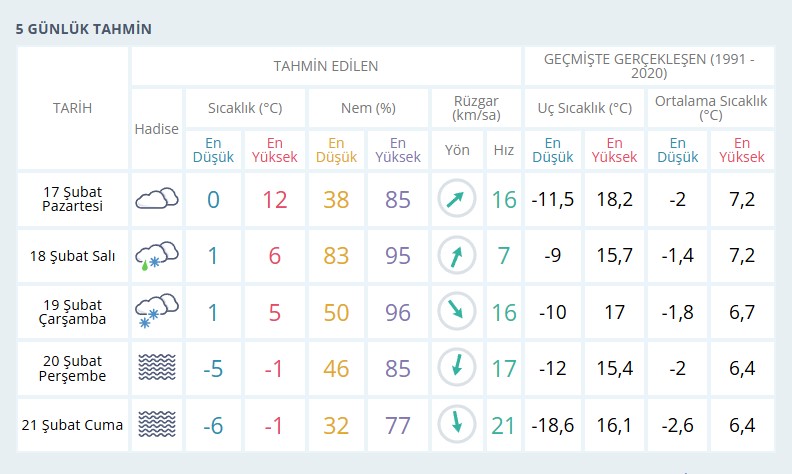The image size is (792, 474).
Task: Click the 'TAHMİN EDİLEN' header cell
Action: click(326, 66)
